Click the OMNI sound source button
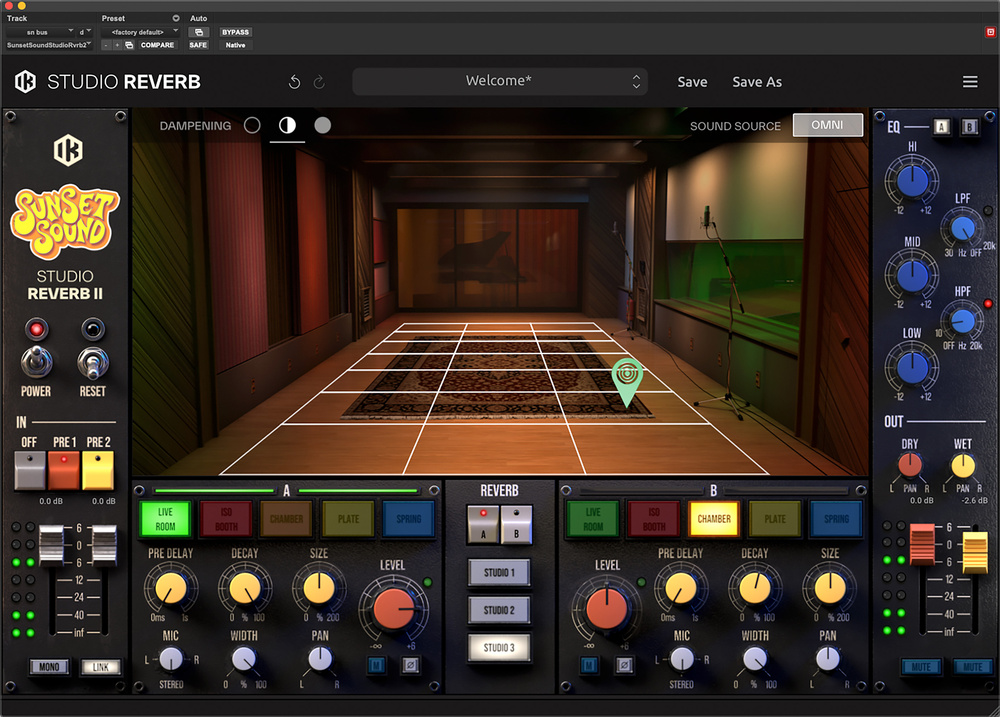This screenshot has height=717, width=1000. point(828,125)
